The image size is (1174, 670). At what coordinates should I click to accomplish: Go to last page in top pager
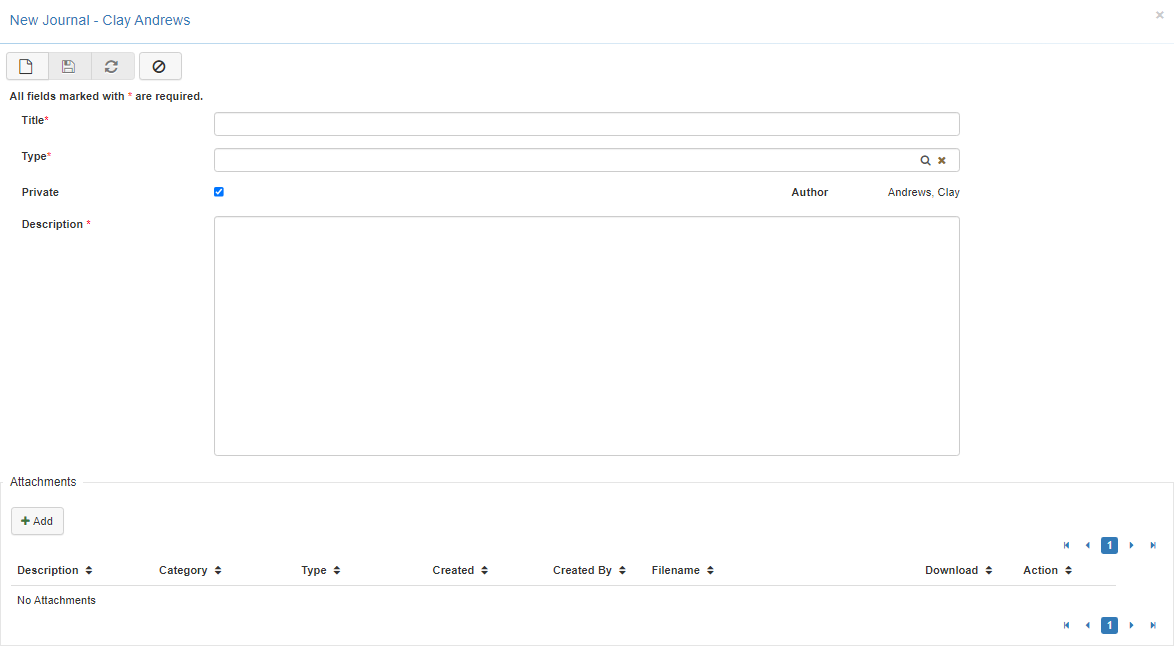coord(1153,545)
